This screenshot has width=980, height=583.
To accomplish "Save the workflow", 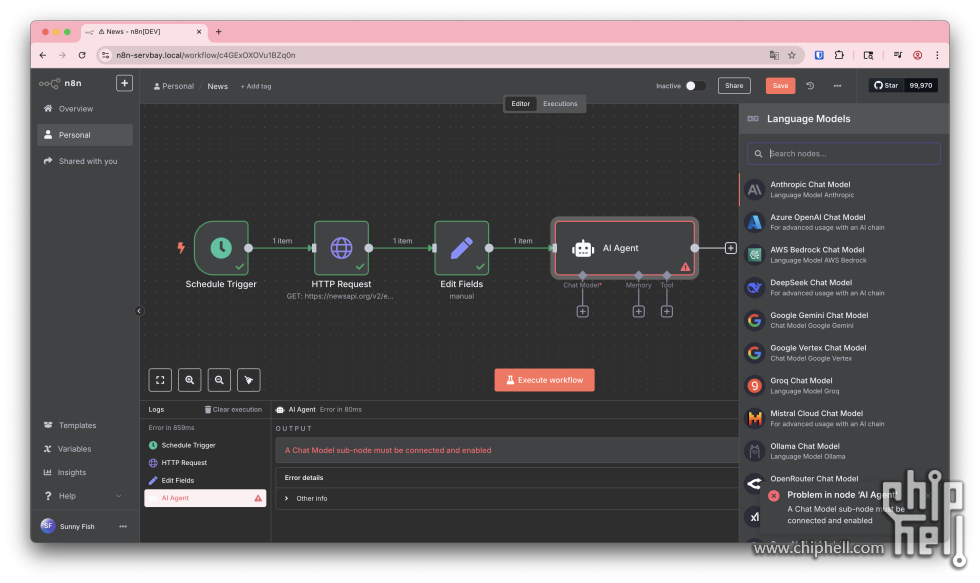I will [780, 86].
